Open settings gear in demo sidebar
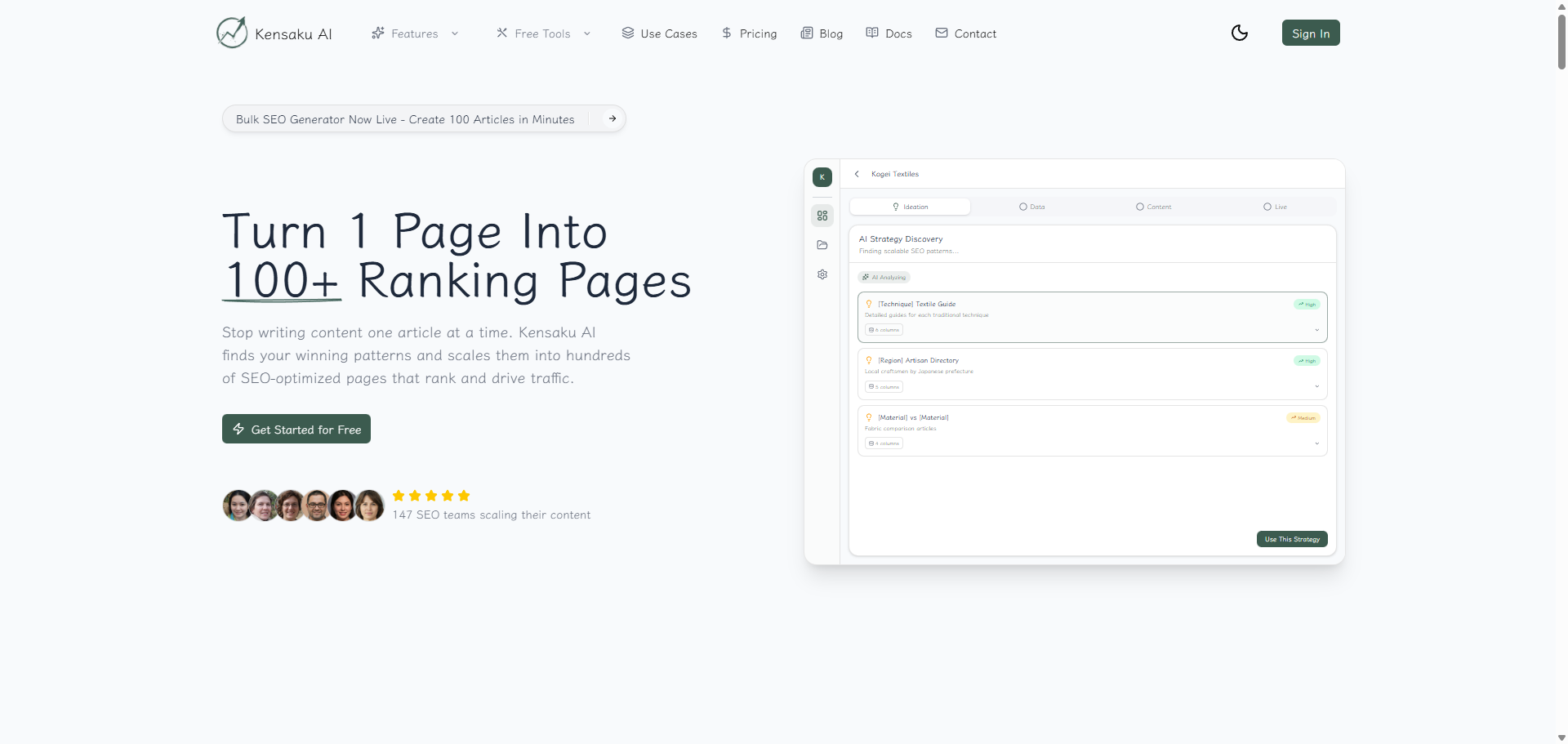The height and width of the screenshot is (744, 1568). 822,274
